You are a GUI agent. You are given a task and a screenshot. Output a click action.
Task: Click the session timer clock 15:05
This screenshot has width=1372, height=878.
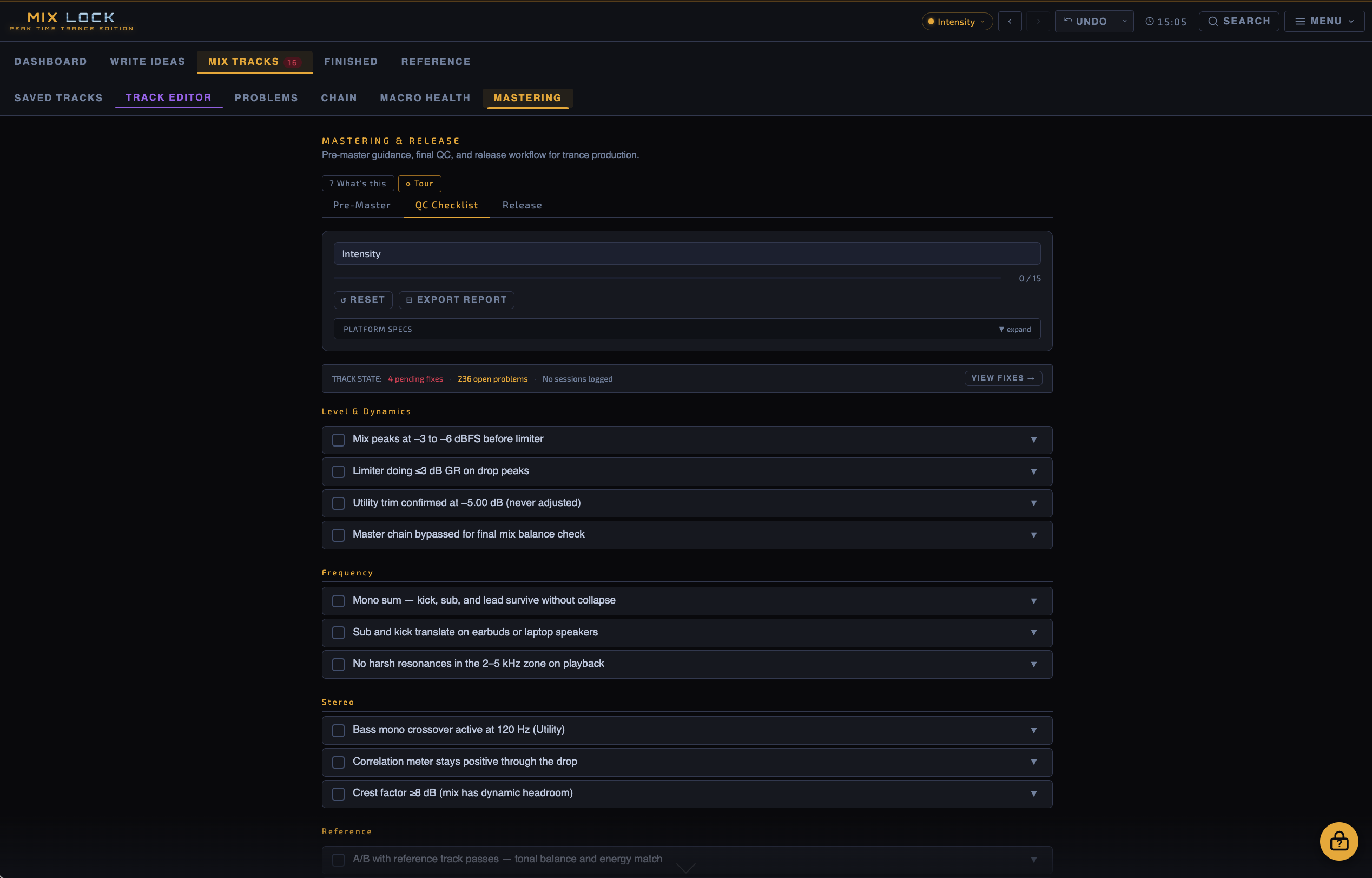(x=1166, y=22)
